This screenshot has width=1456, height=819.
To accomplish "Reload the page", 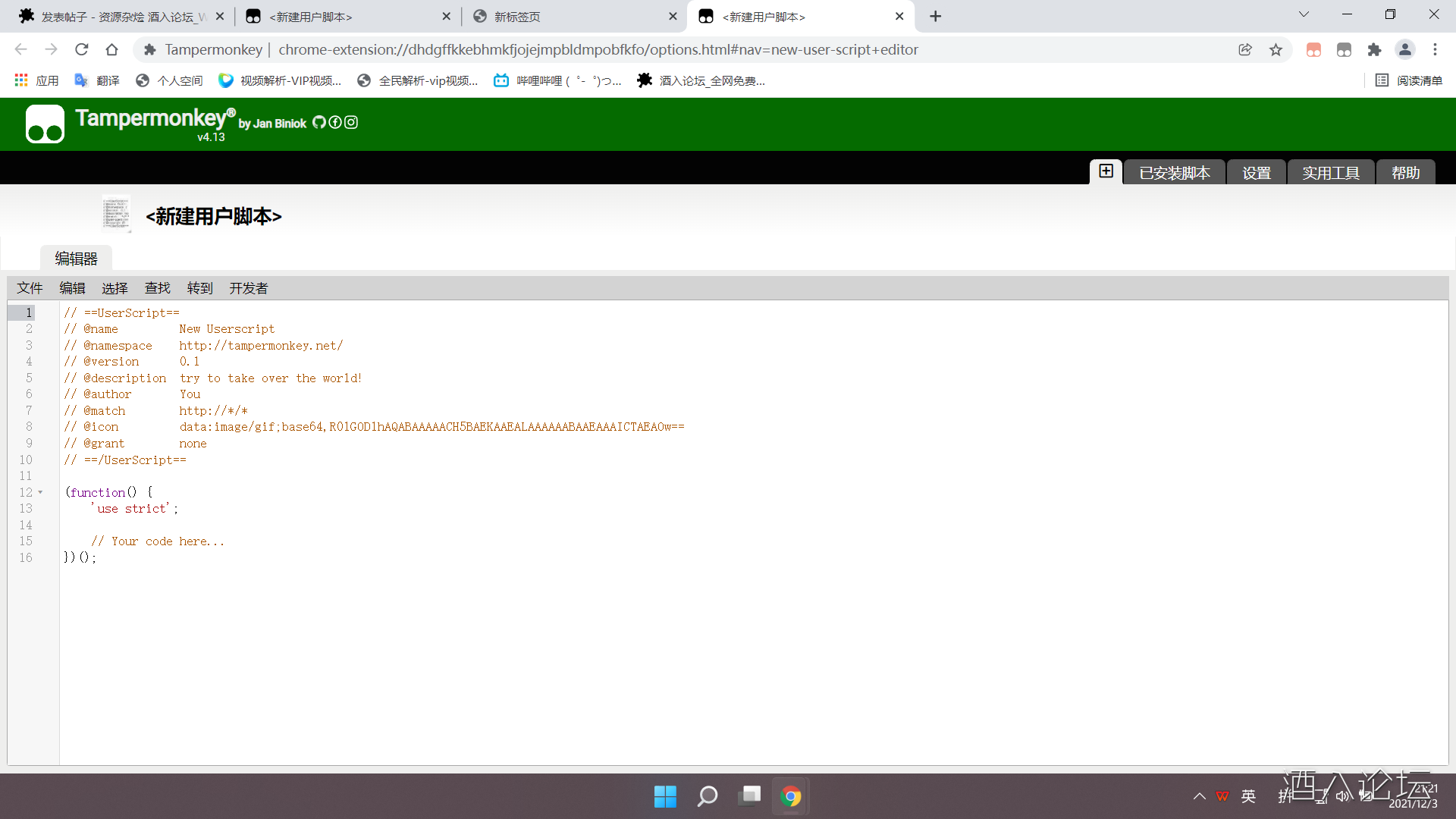I will (x=82, y=50).
